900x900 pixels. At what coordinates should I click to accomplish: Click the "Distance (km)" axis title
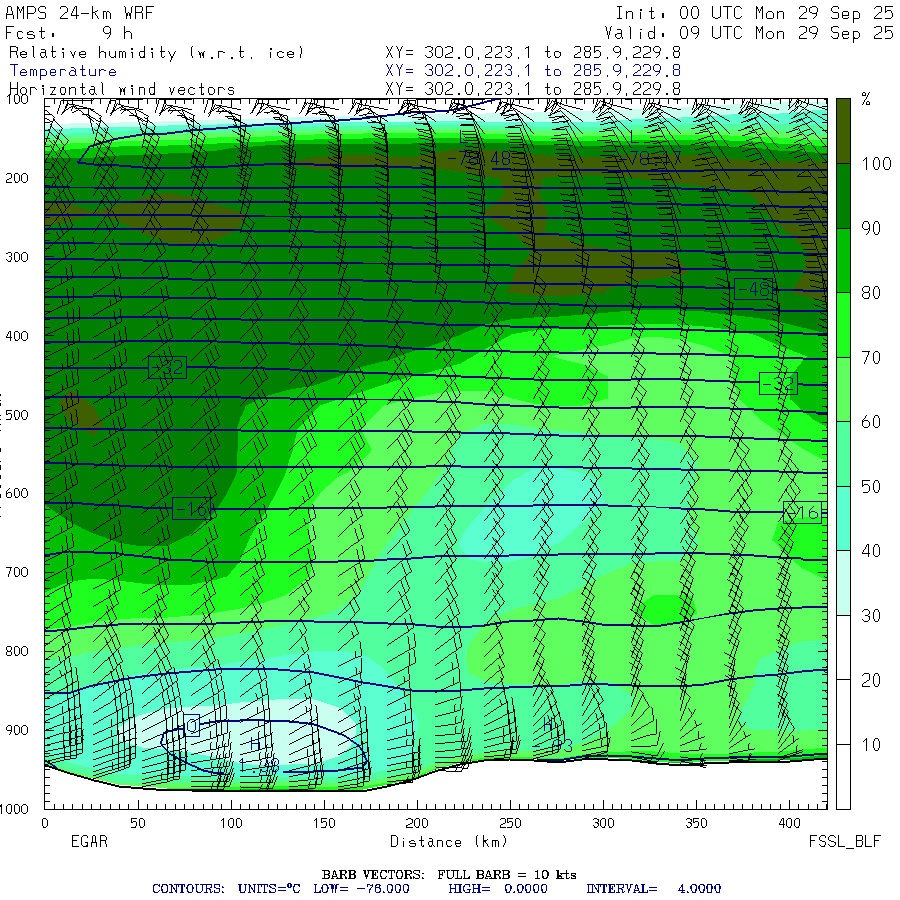[x=449, y=842]
